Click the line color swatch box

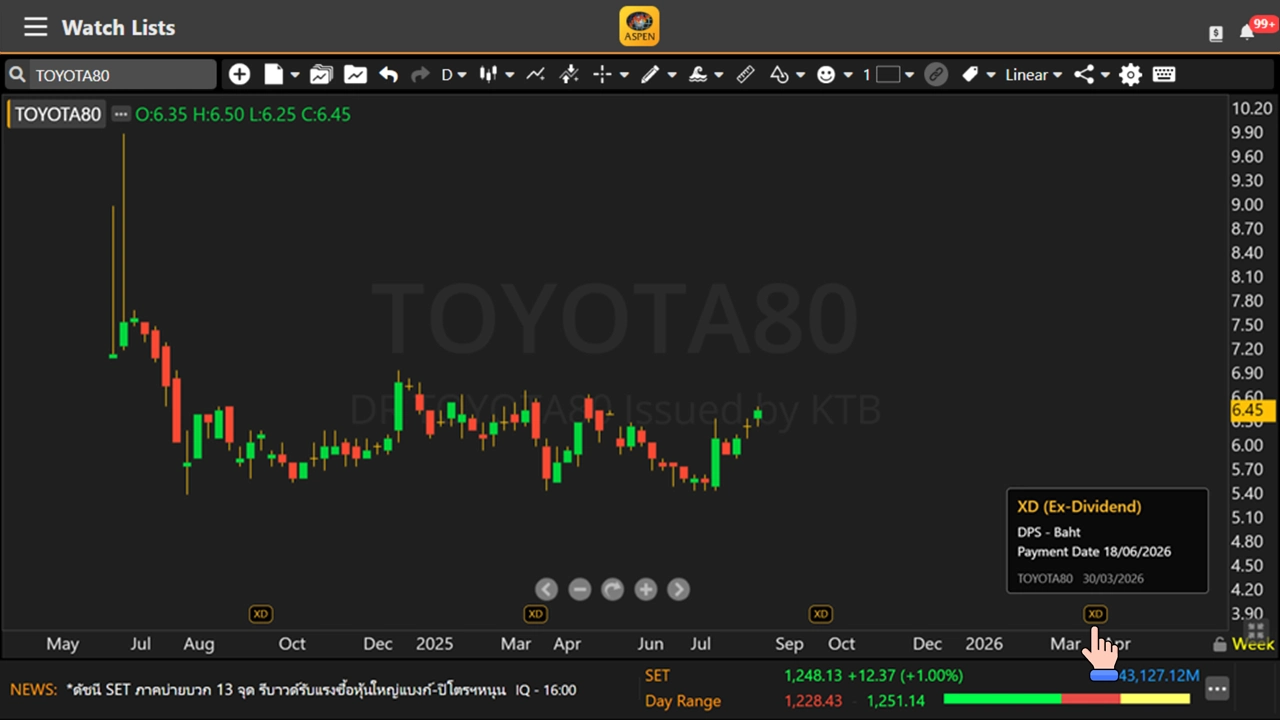(888, 74)
